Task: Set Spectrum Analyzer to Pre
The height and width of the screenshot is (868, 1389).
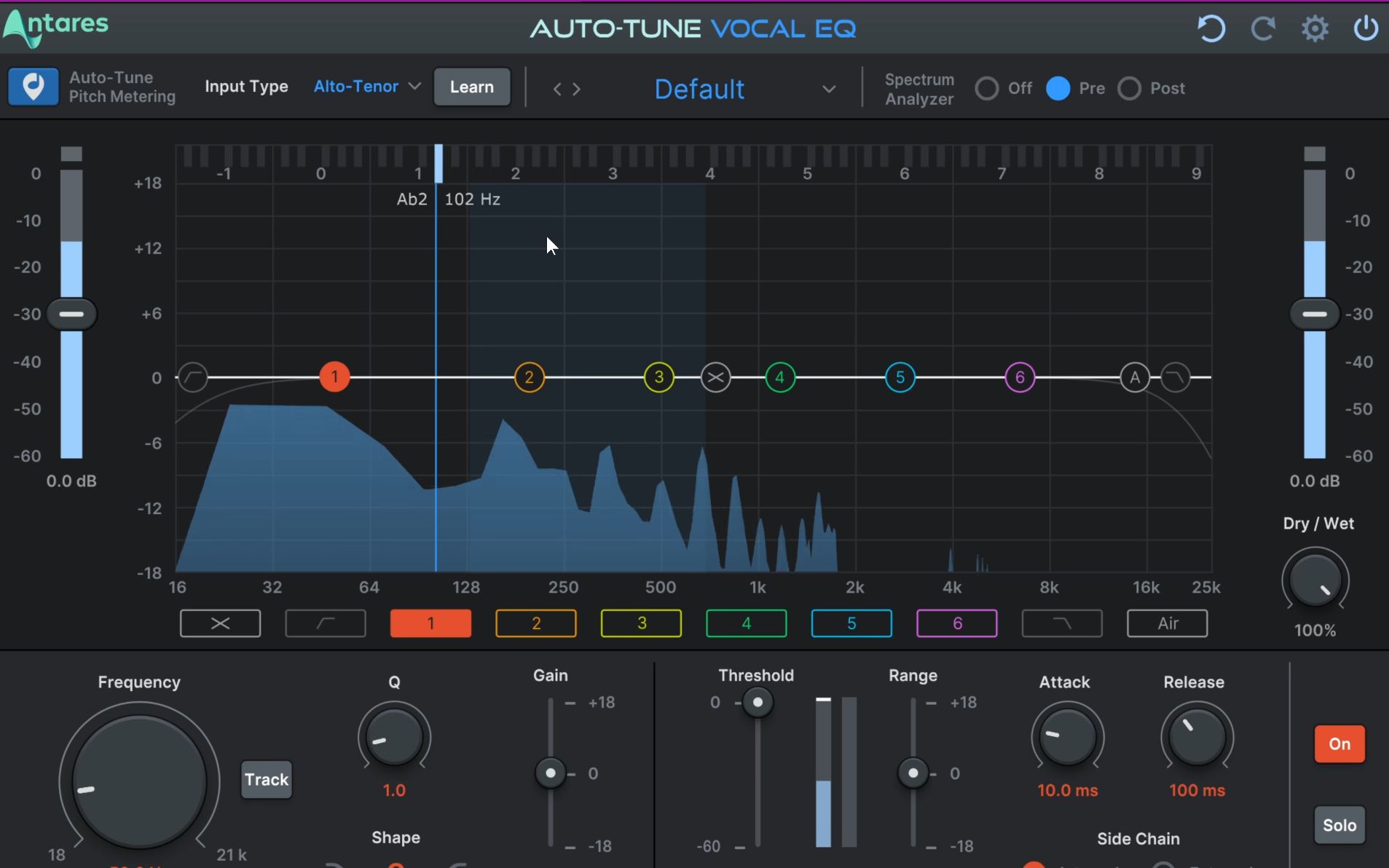Action: pos(1058,88)
